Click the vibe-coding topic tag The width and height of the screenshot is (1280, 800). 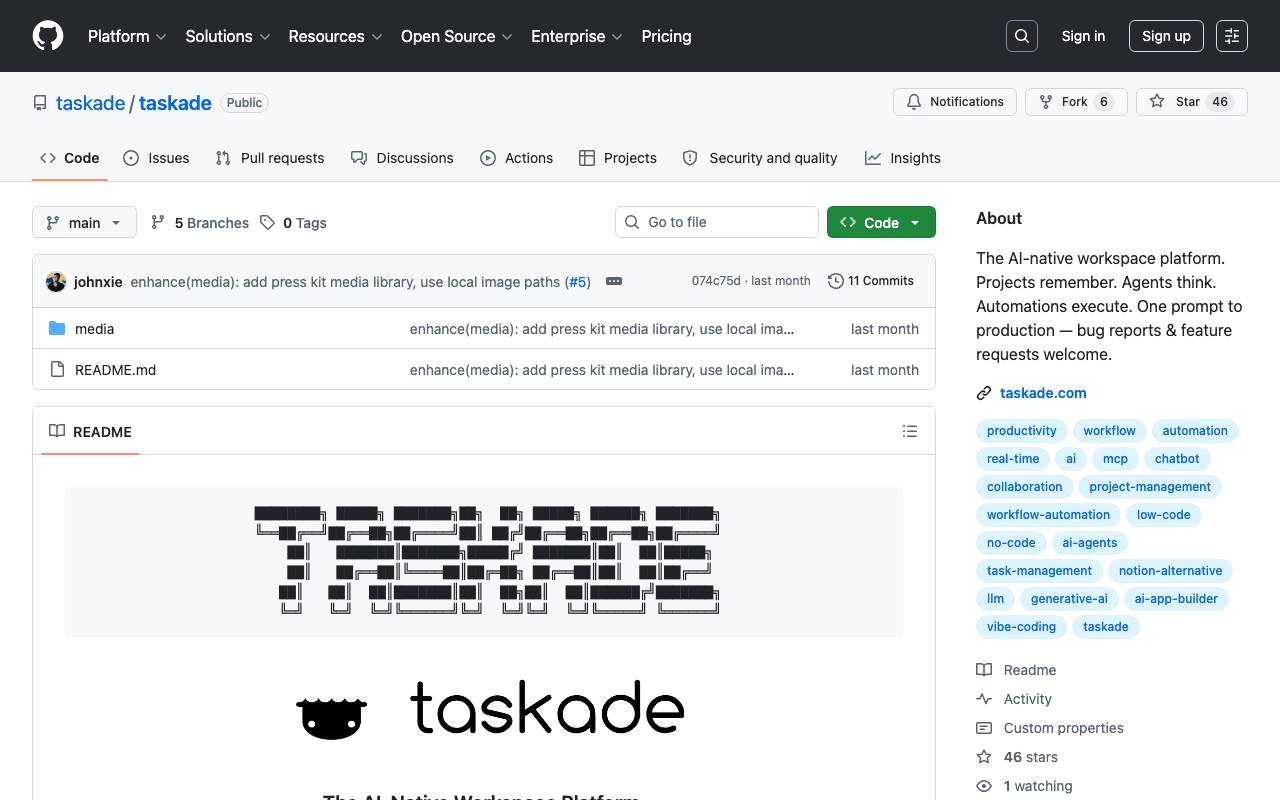point(1021,627)
